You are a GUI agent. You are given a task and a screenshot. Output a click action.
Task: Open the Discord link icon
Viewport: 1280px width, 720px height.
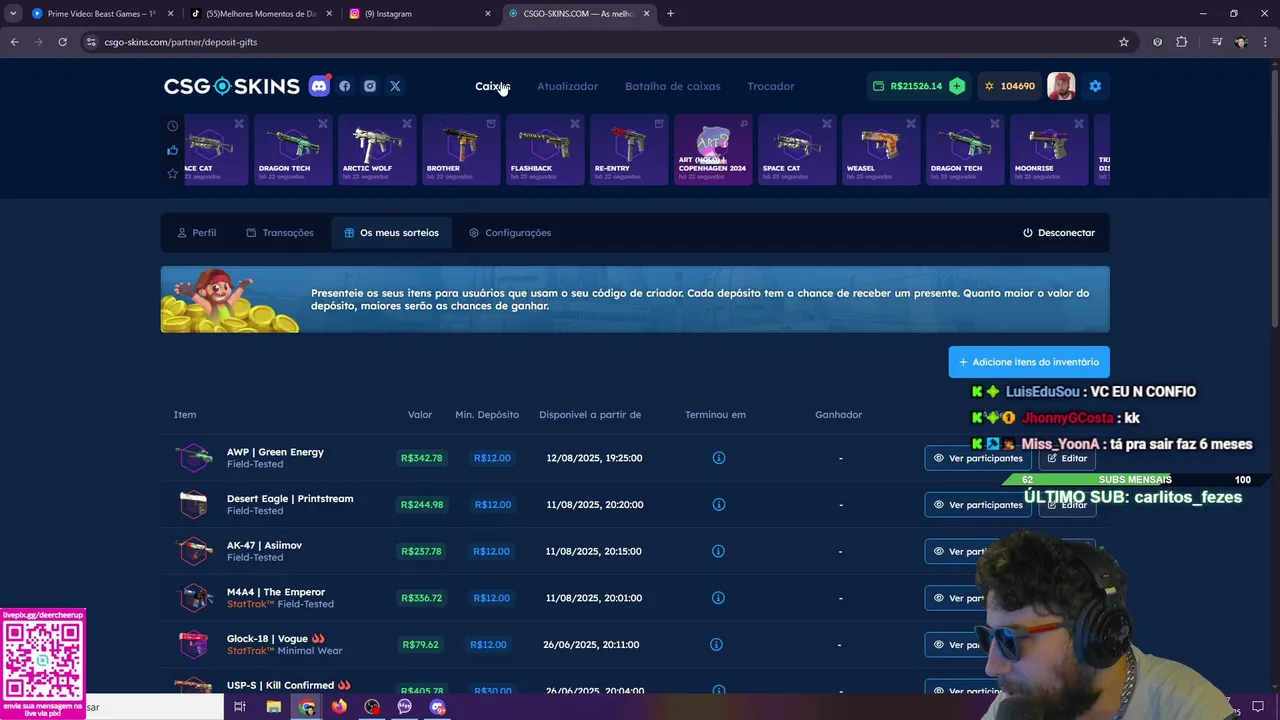319,86
